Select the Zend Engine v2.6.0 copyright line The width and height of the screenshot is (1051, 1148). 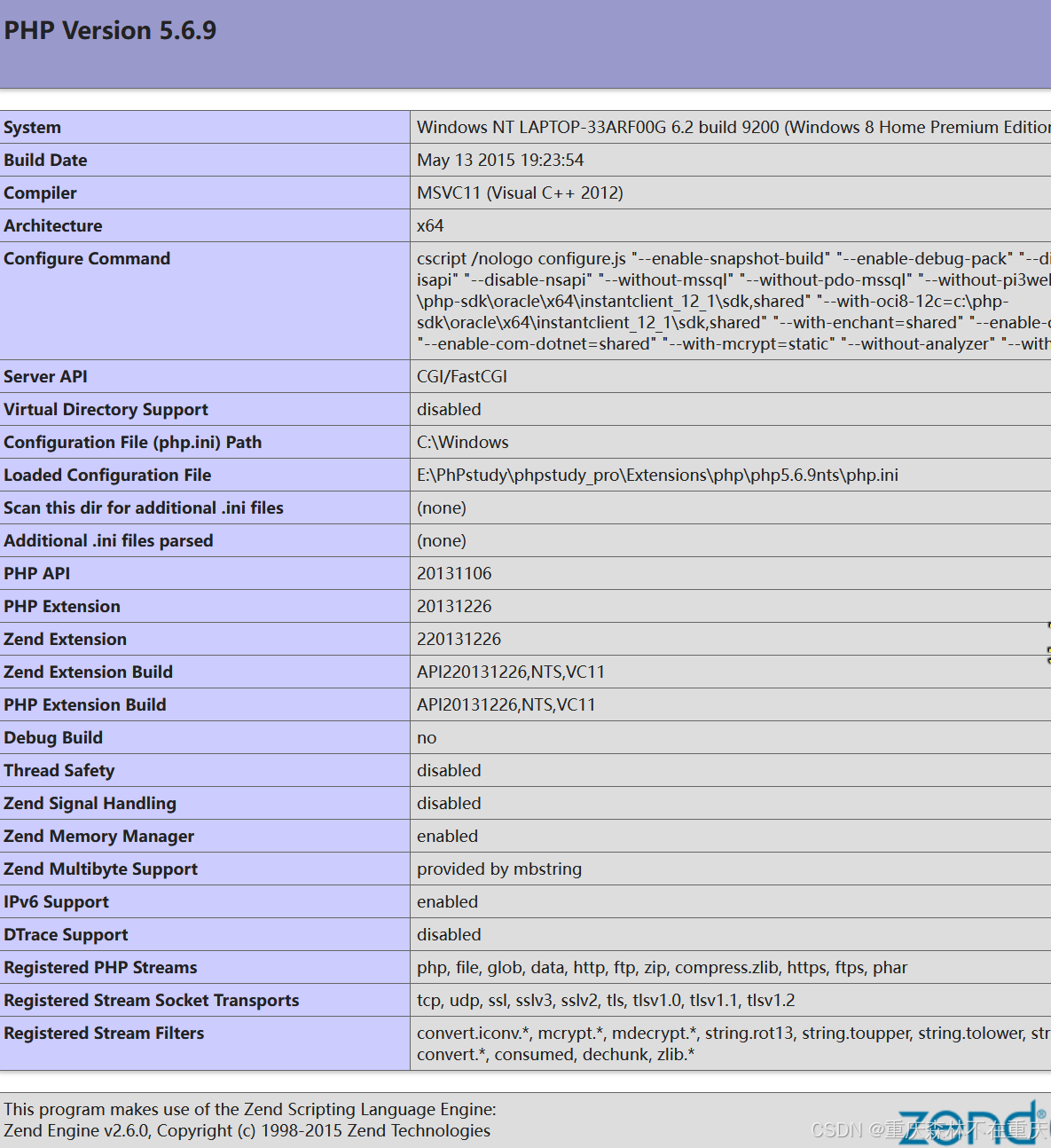click(247, 1130)
